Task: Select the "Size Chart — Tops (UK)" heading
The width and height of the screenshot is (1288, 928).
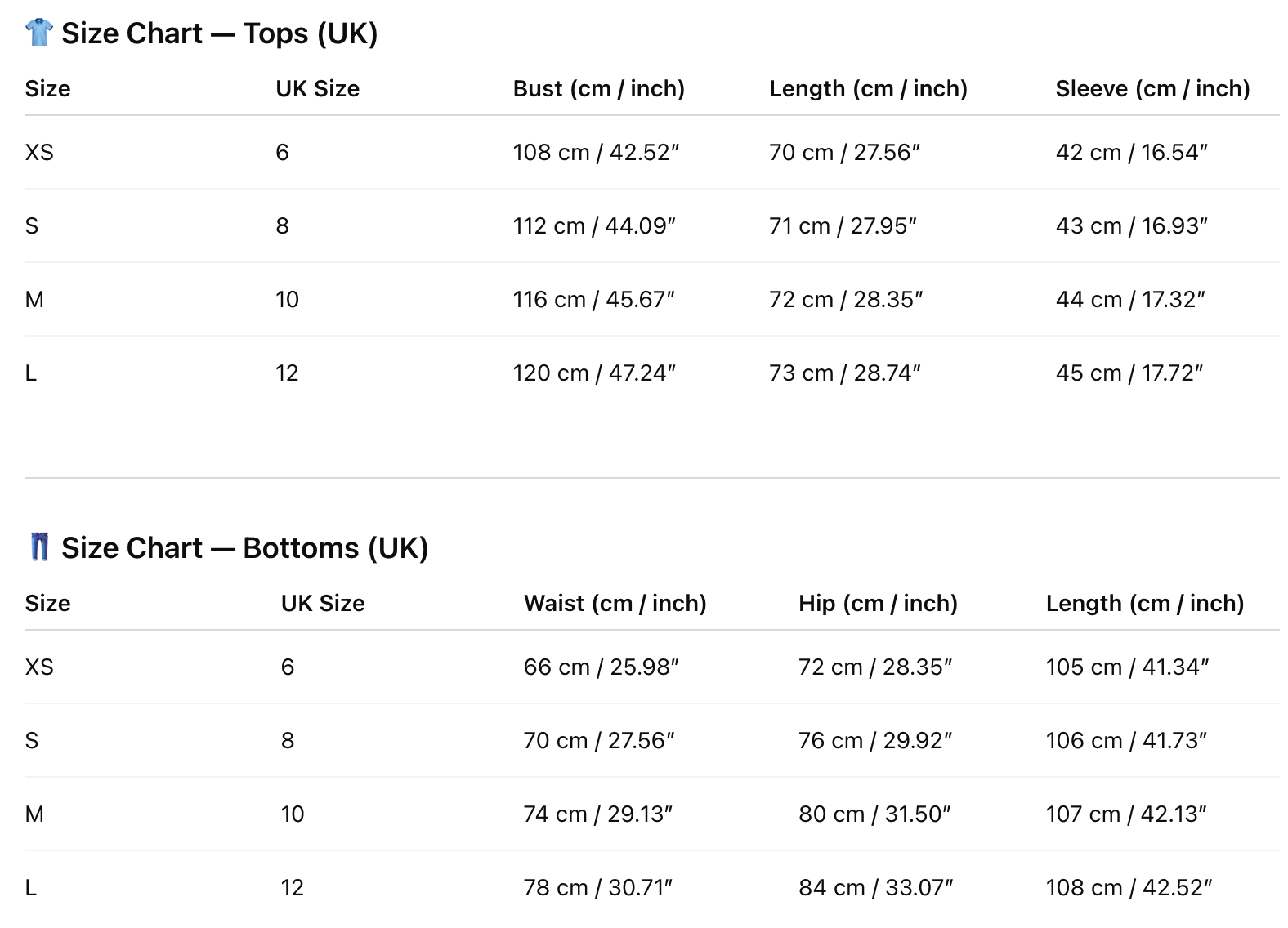Action: click(219, 33)
